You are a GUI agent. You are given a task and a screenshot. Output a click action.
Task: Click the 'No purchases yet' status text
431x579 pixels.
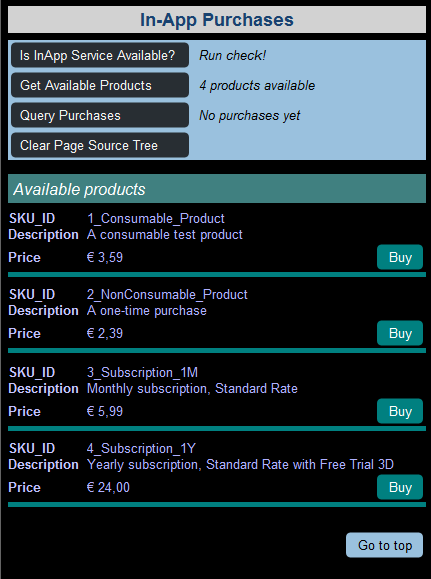click(250, 116)
